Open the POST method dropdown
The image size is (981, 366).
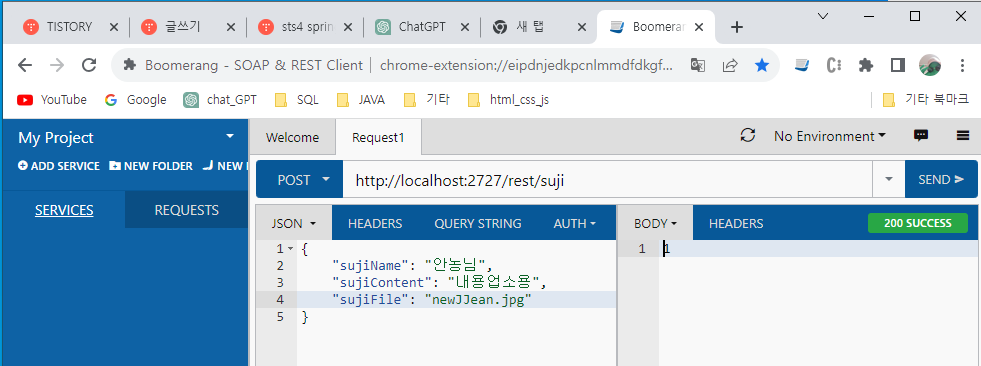(x=300, y=180)
